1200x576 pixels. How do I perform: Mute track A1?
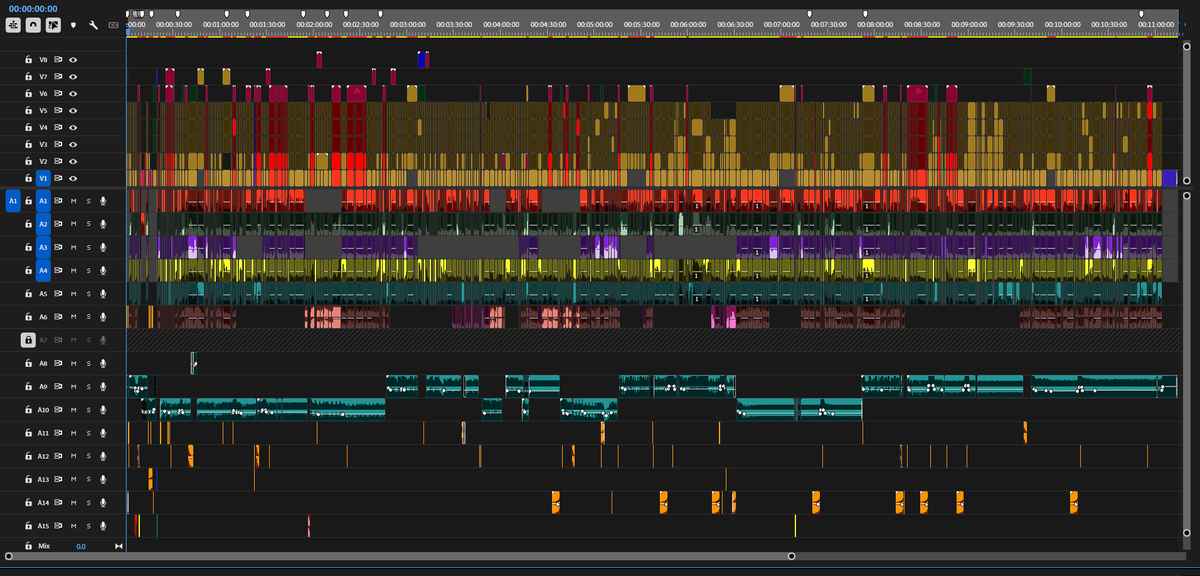click(73, 201)
